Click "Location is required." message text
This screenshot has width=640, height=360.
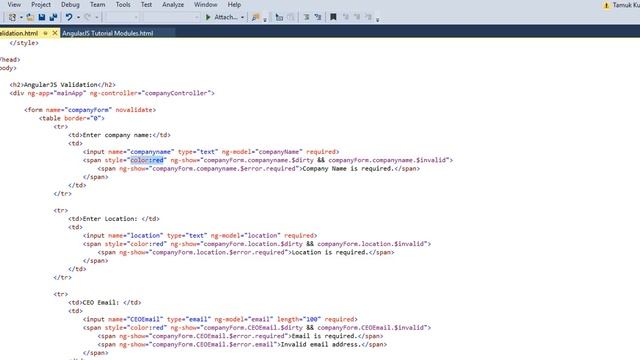point(330,252)
